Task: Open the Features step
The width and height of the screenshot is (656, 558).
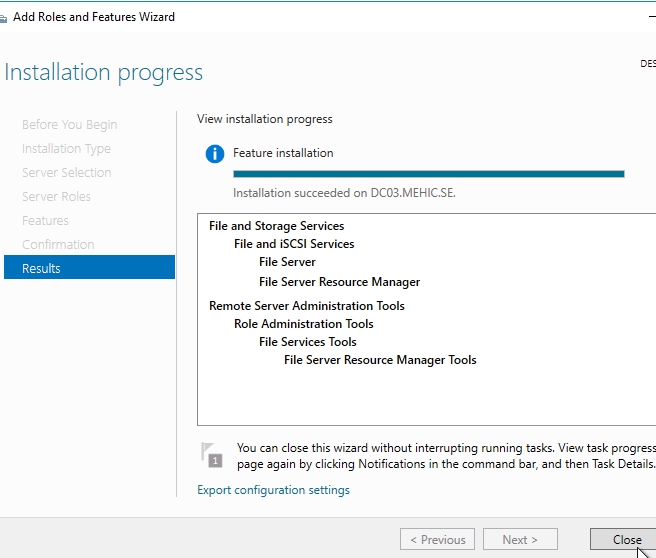Action: click(x=45, y=221)
